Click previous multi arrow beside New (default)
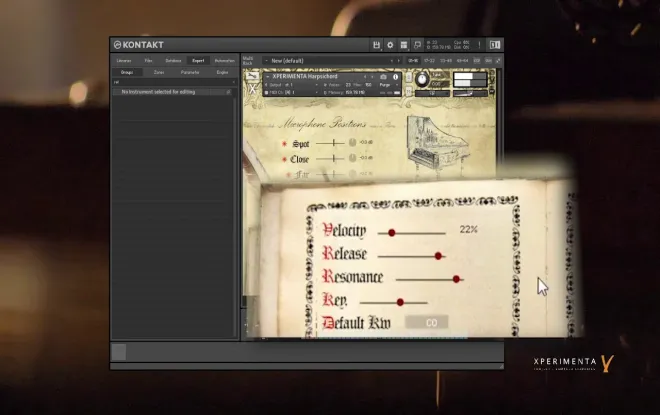Viewport: 660px width, 415px height. [392, 61]
